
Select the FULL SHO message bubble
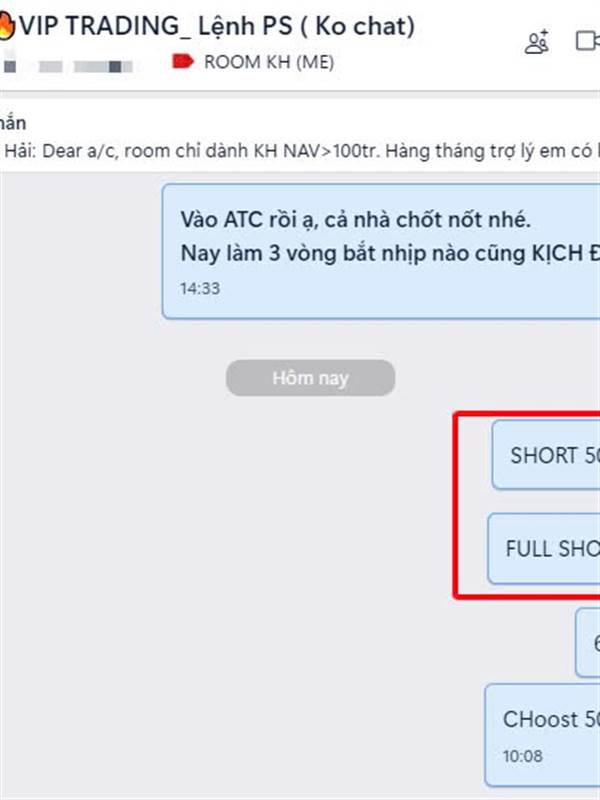(x=544, y=548)
